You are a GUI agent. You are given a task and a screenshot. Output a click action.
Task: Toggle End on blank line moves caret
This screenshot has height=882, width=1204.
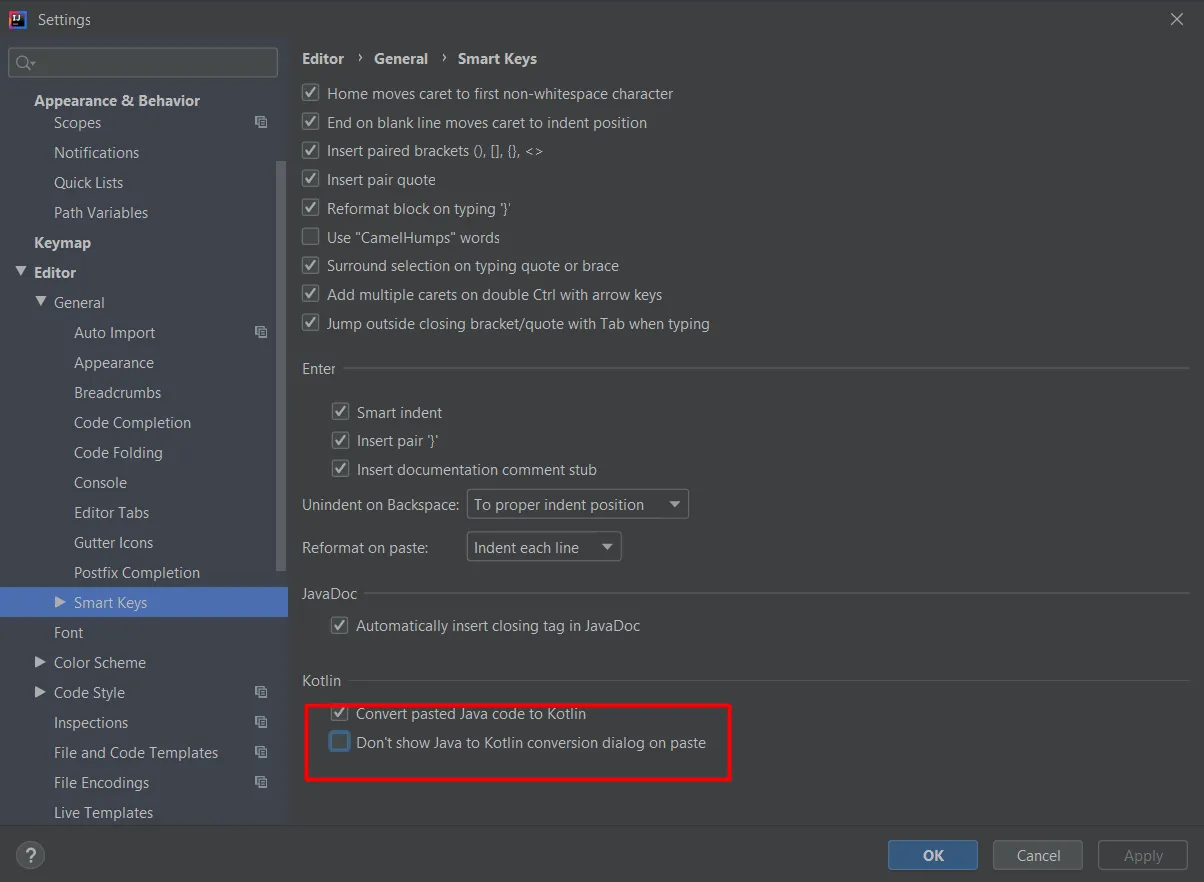pyautogui.click(x=311, y=122)
